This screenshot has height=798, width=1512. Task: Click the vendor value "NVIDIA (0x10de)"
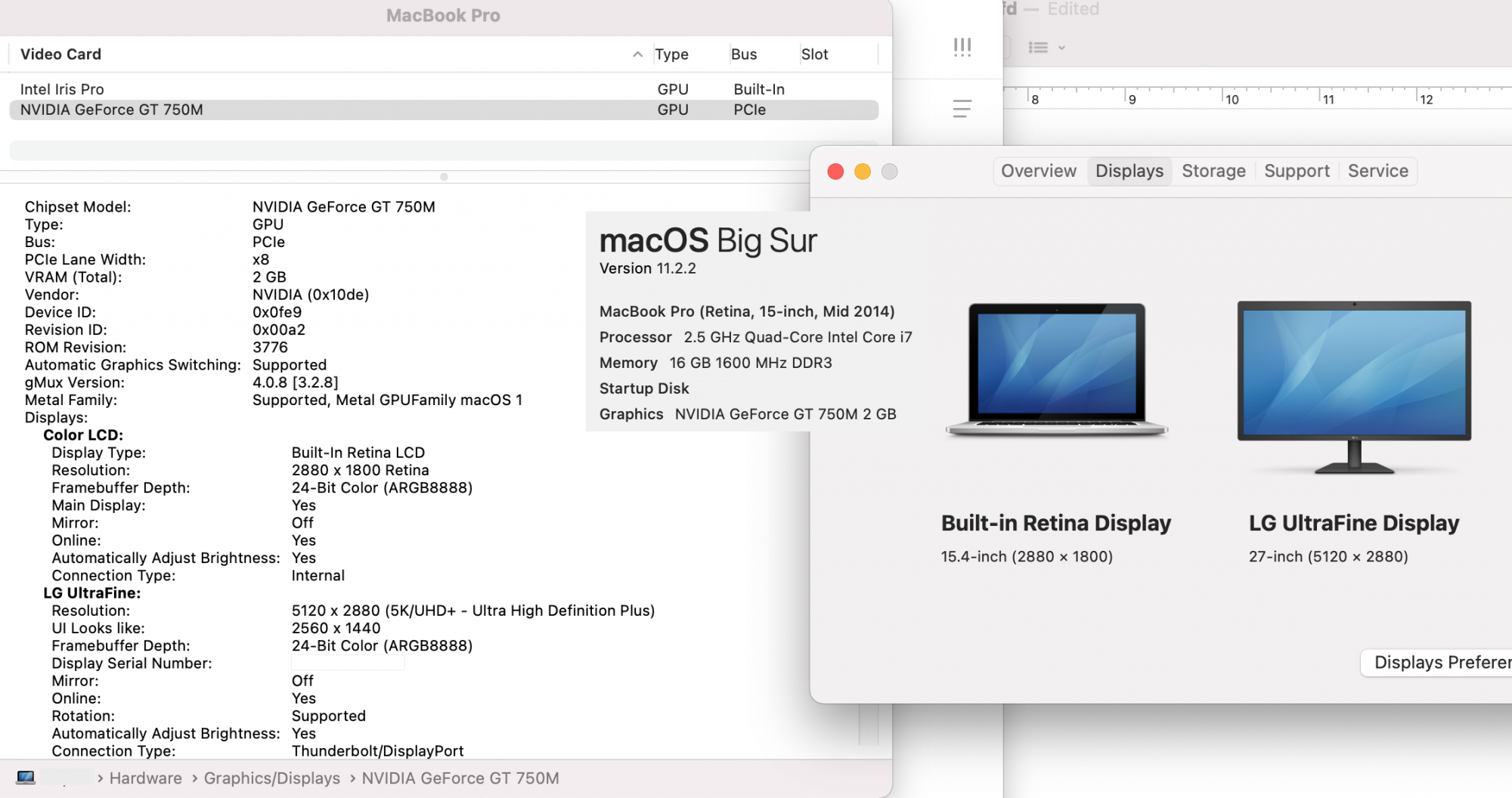pos(311,295)
